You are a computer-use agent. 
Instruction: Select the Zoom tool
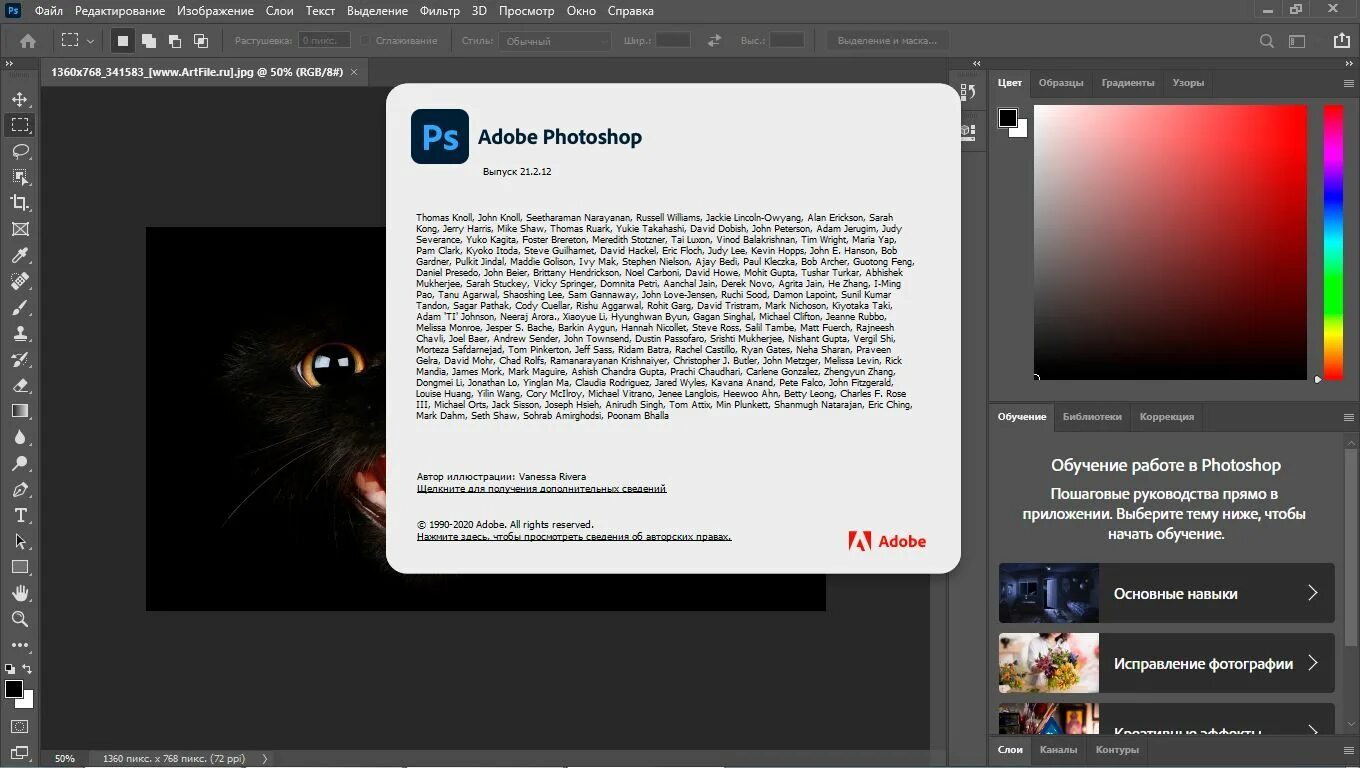[x=20, y=619]
